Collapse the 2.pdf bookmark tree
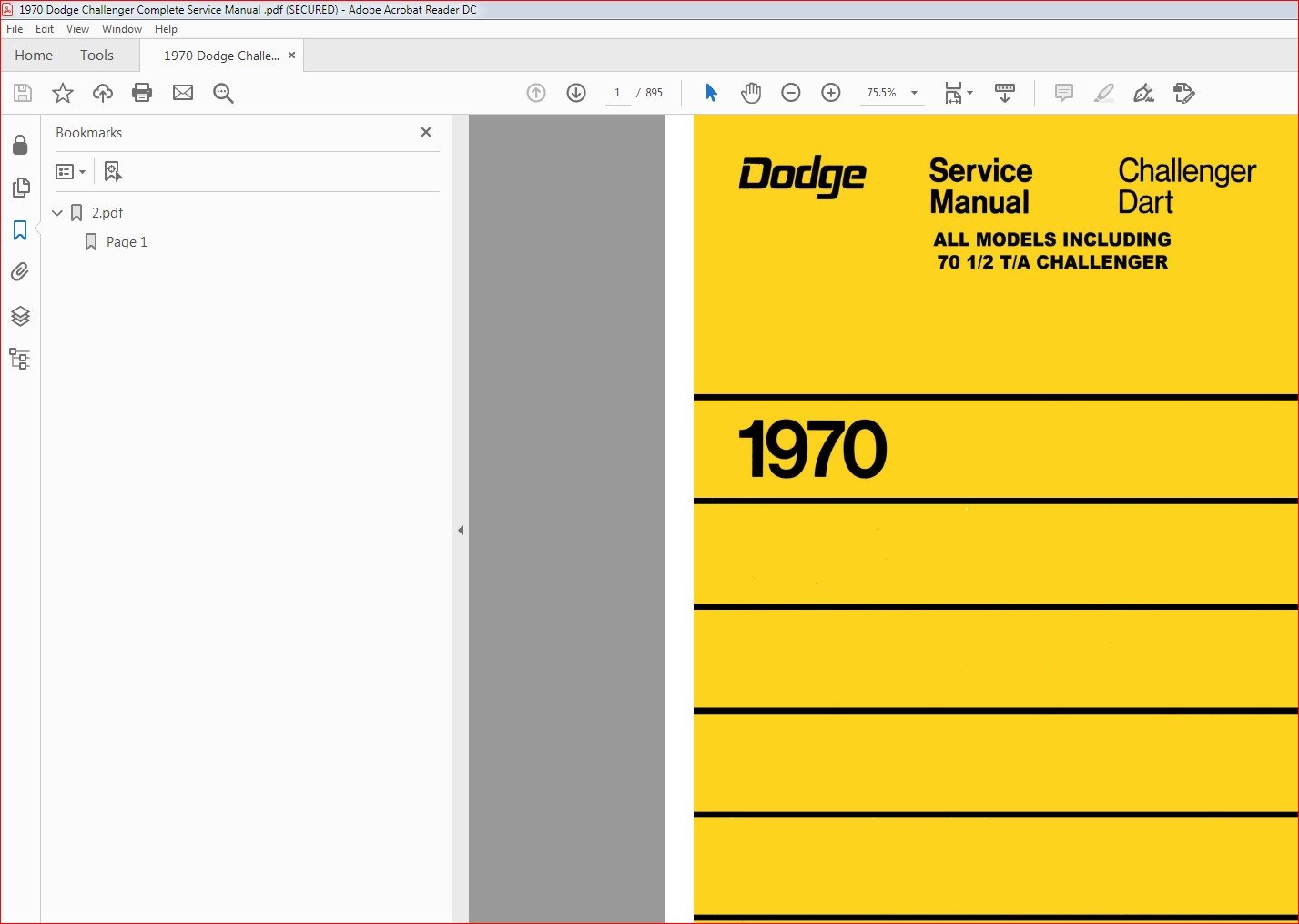Image resolution: width=1299 pixels, height=924 pixels. pos(57,213)
